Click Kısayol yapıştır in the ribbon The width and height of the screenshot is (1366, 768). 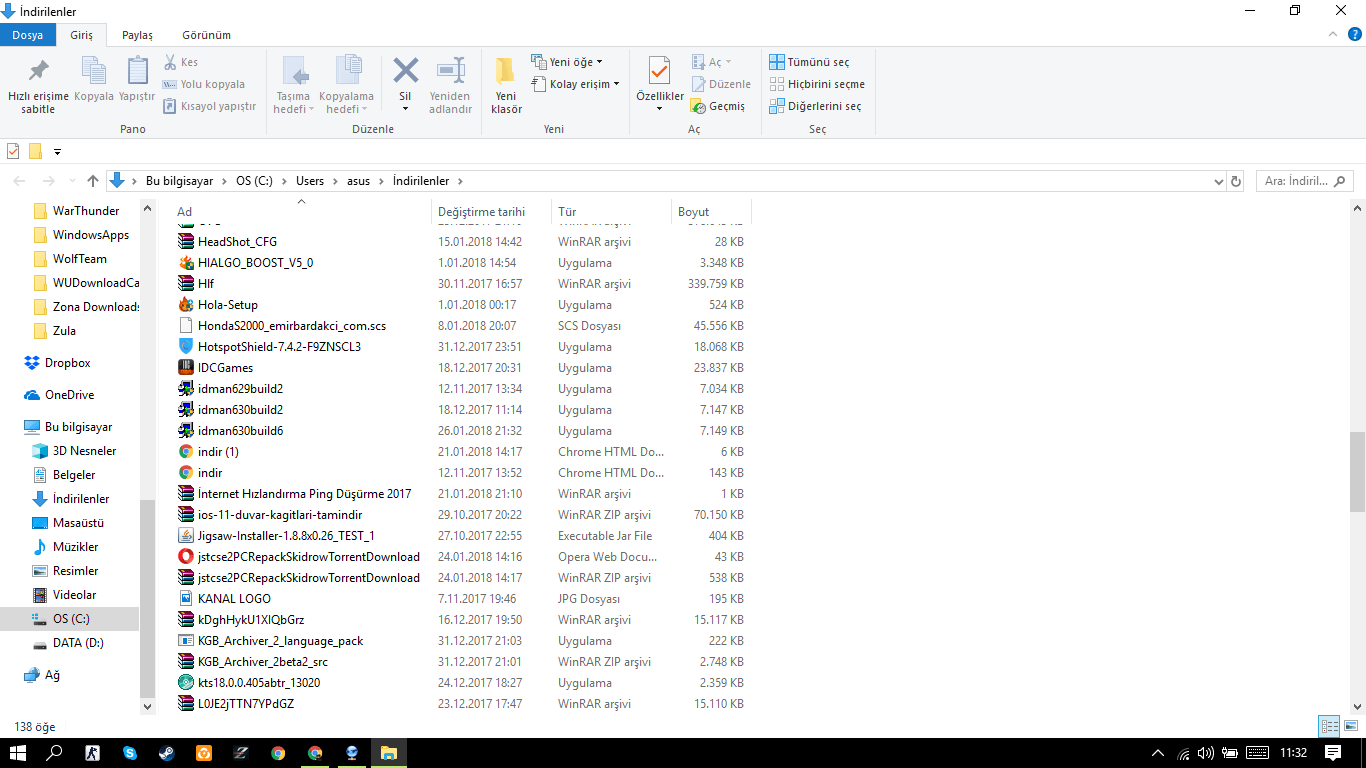coord(209,106)
